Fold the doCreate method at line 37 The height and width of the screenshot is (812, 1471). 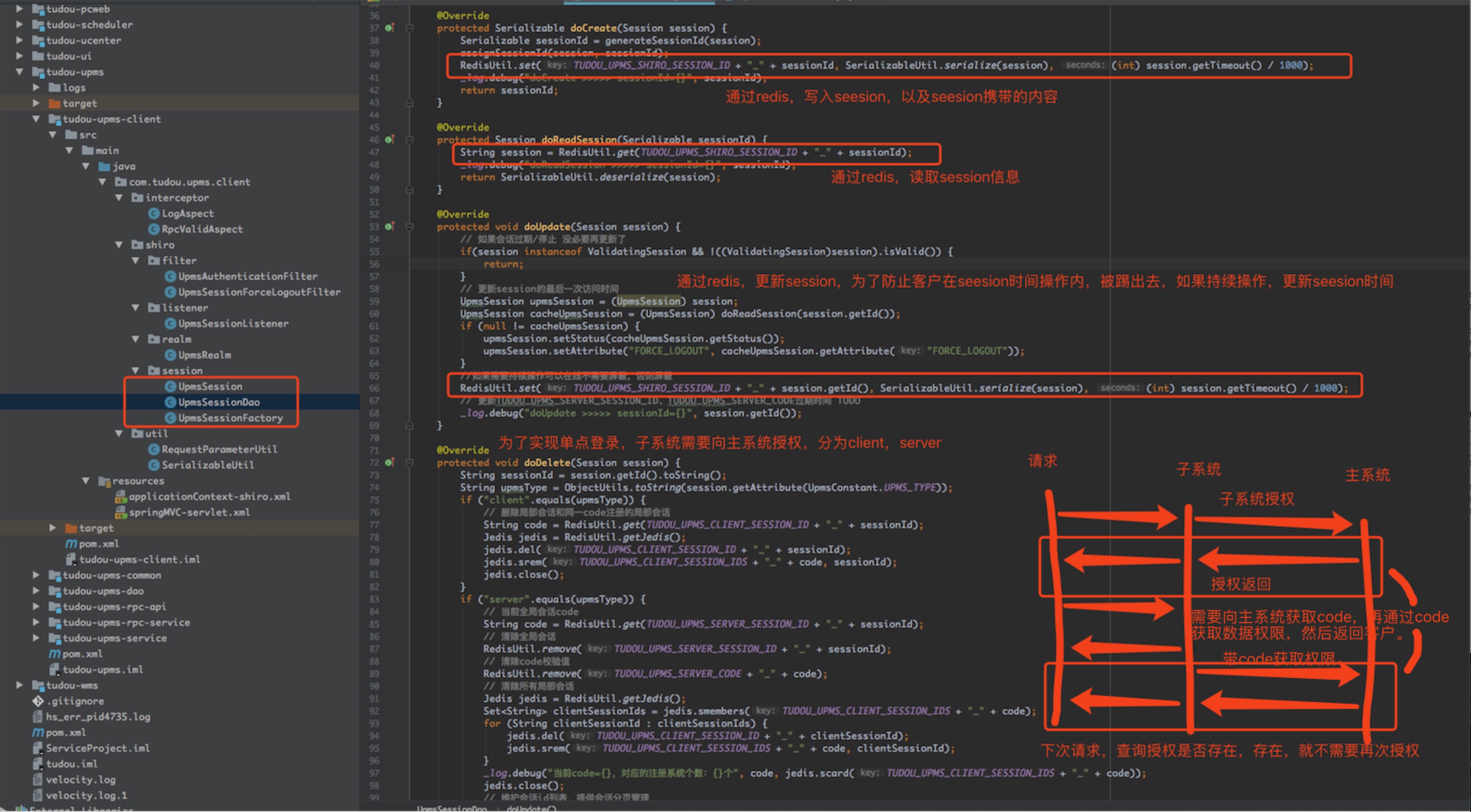pyautogui.click(x=409, y=28)
